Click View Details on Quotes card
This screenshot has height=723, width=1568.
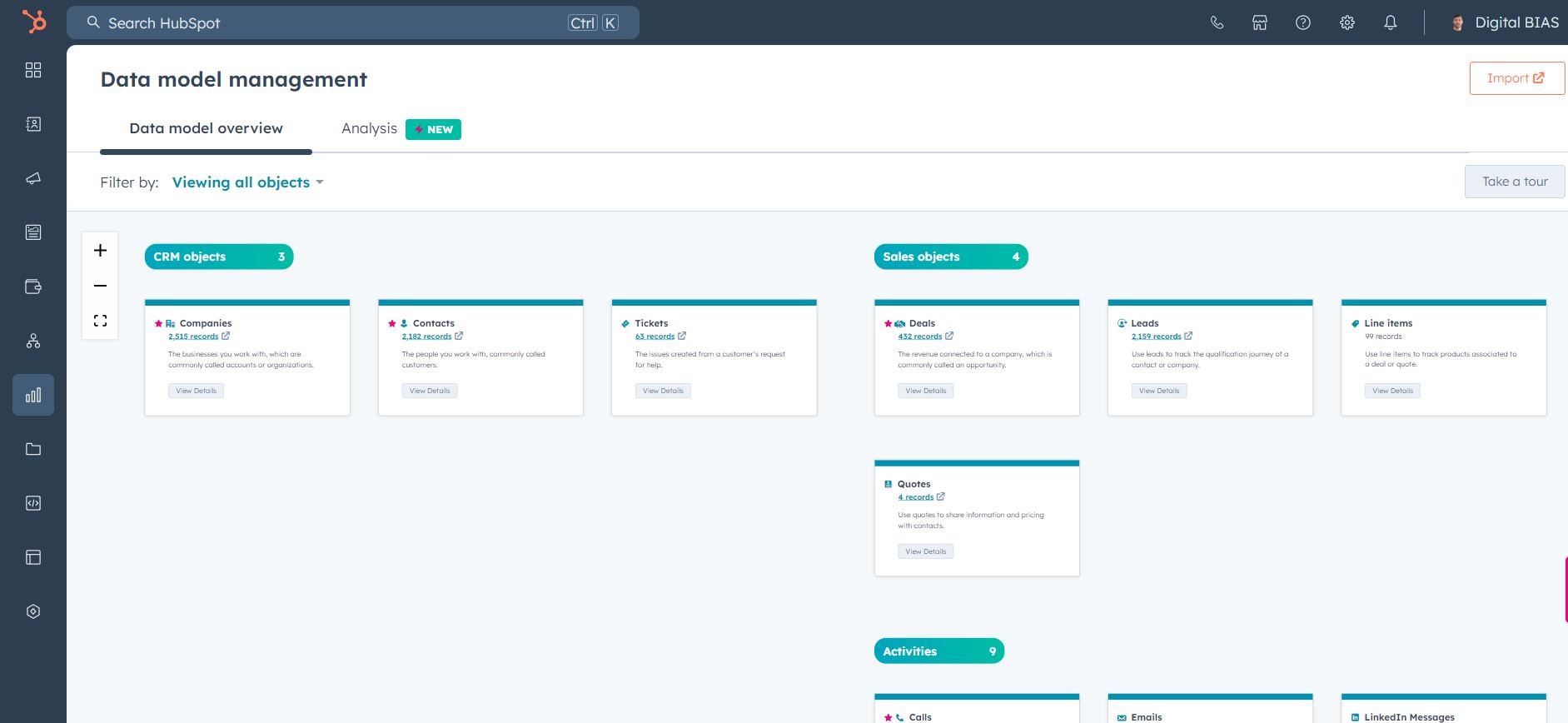tap(926, 551)
